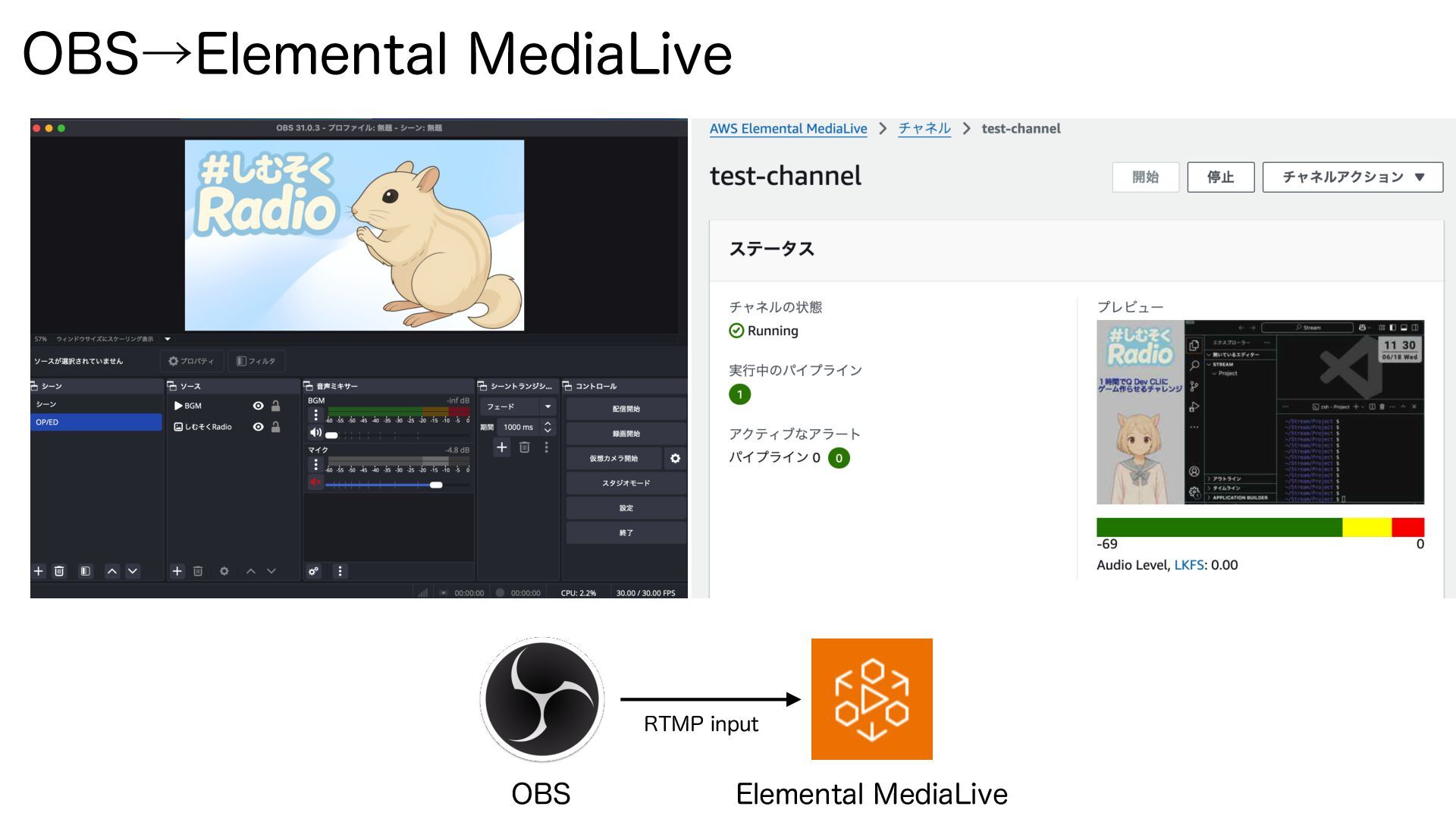The width and height of the screenshot is (1456, 819).
Task: Move the scene up in the Scenes panel
Action: coord(112,571)
